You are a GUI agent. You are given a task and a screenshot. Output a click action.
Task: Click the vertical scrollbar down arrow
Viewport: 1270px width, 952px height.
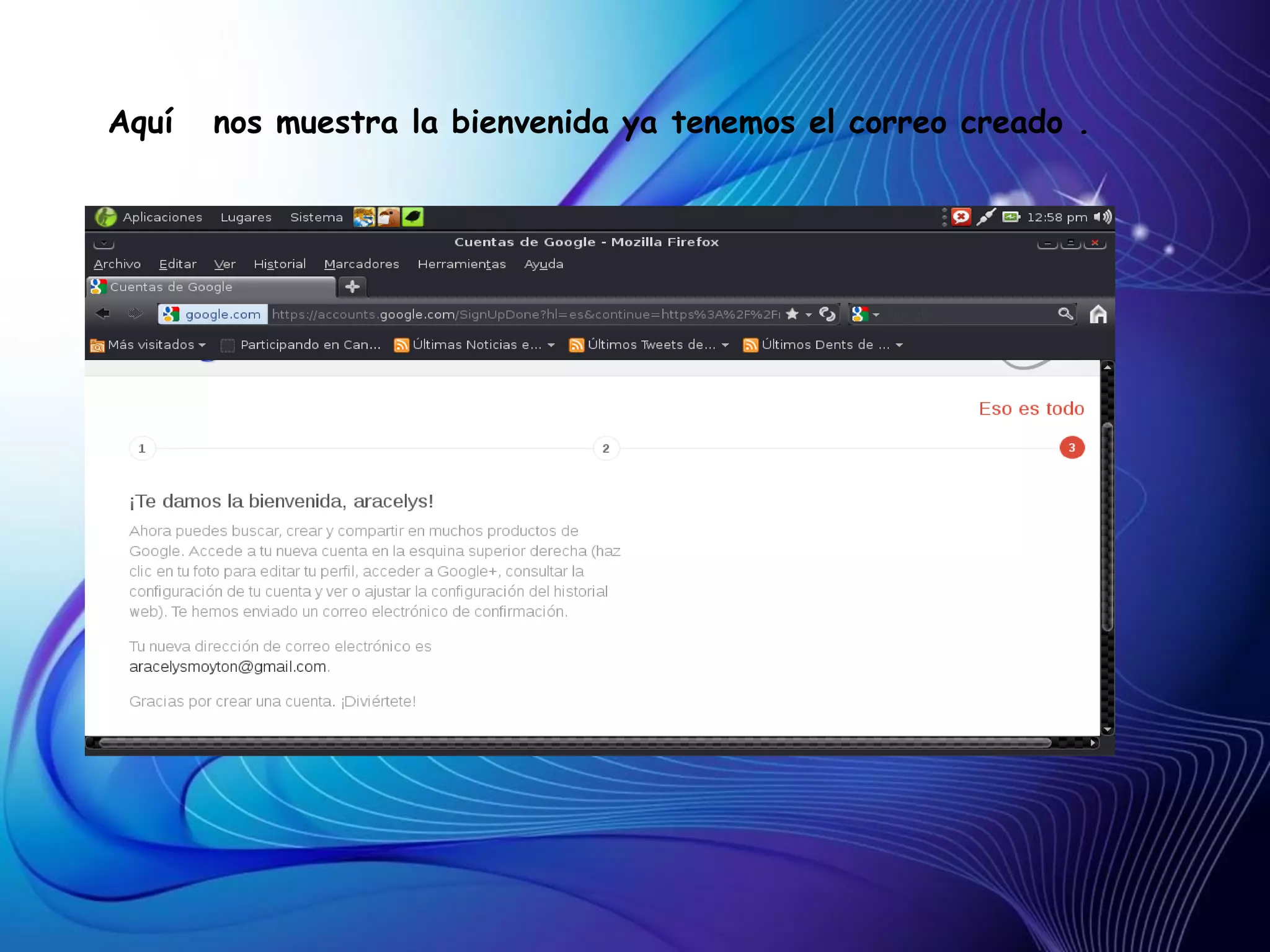(x=1108, y=729)
